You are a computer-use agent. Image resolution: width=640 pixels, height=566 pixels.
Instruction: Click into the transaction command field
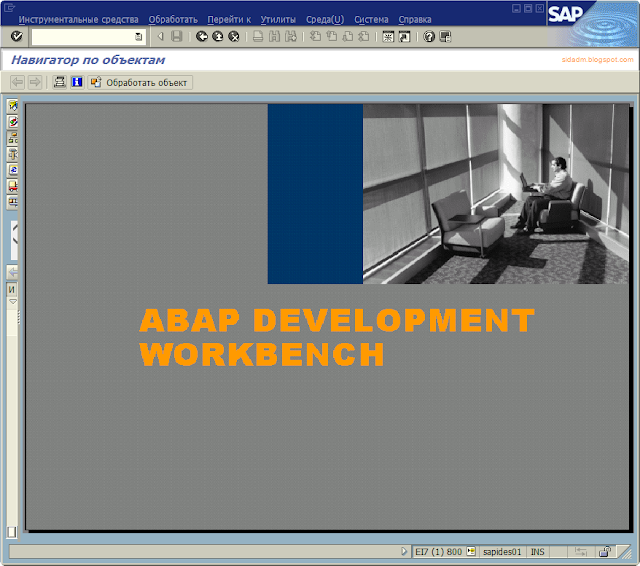[83, 37]
